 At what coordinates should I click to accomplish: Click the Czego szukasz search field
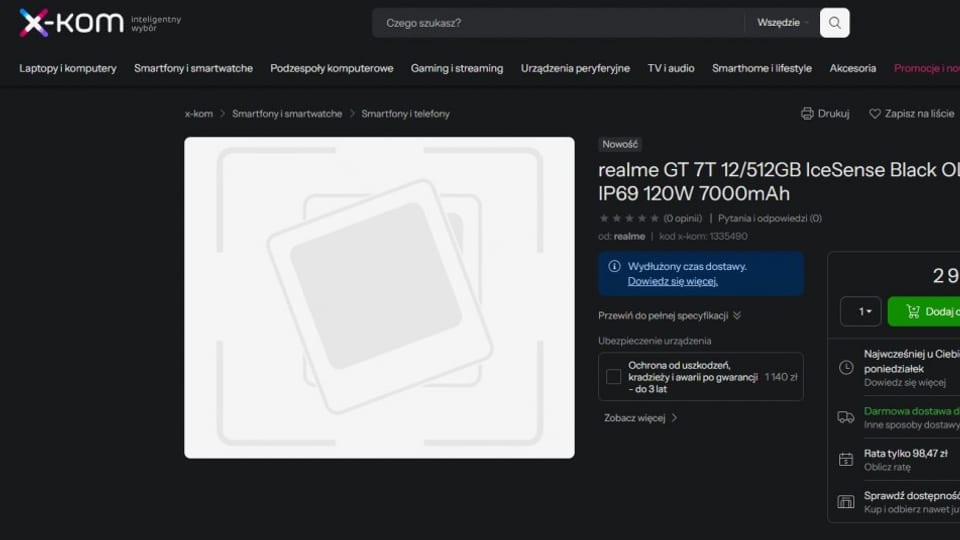pyautogui.click(x=558, y=23)
